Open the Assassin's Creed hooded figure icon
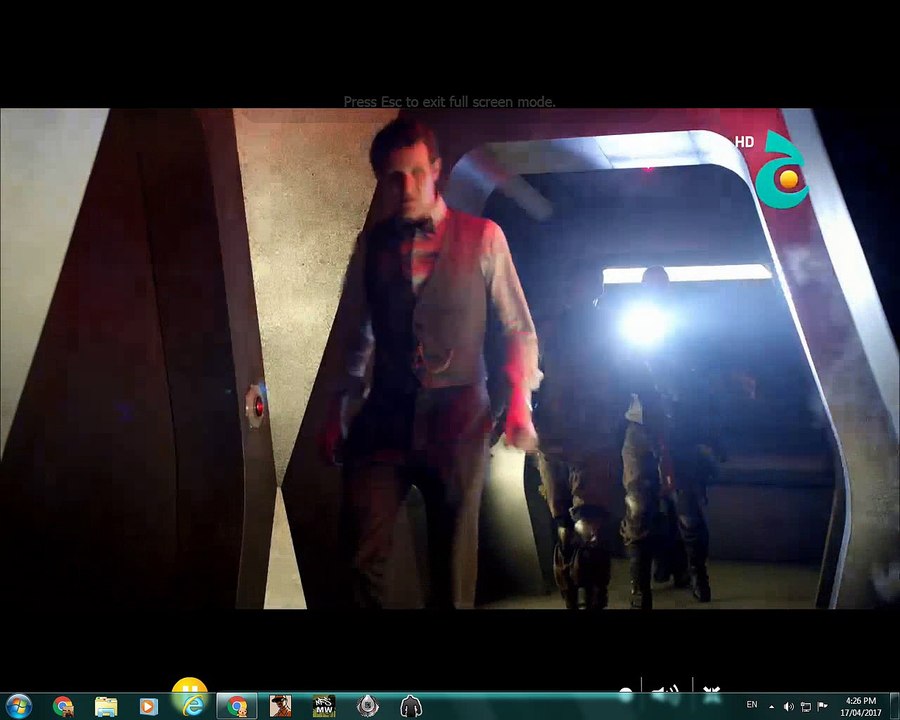The image size is (900, 720). pyautogui.click(x=411, y=706)
